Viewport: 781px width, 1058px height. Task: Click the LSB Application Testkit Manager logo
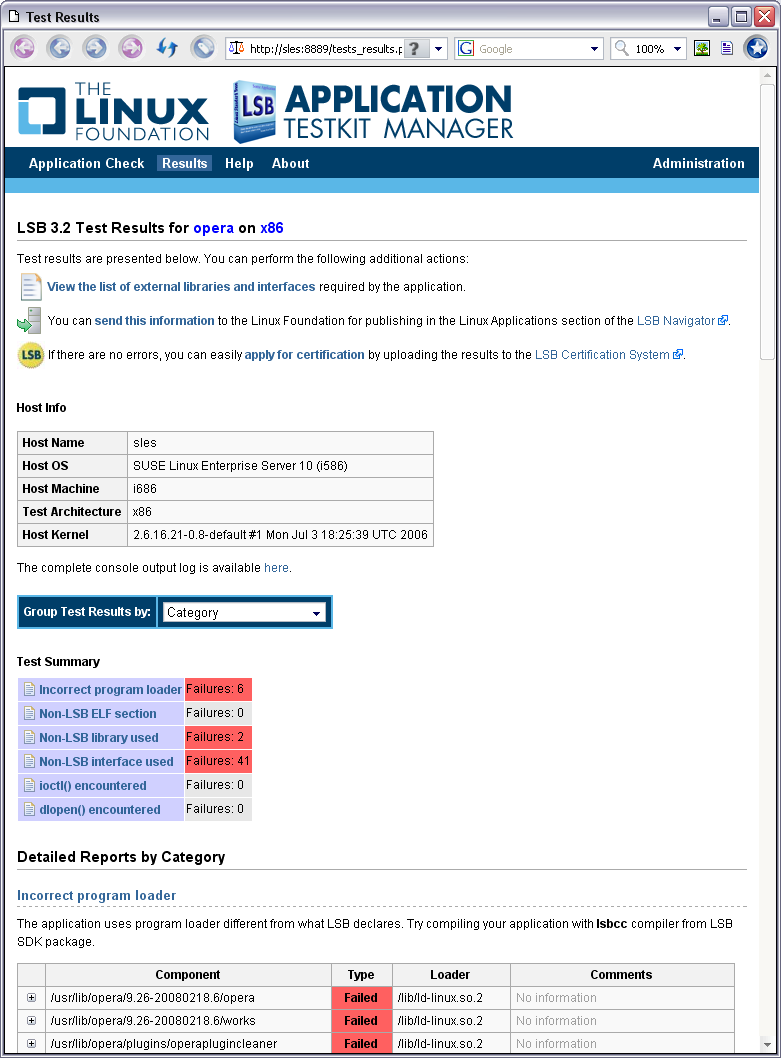point(373,111)
